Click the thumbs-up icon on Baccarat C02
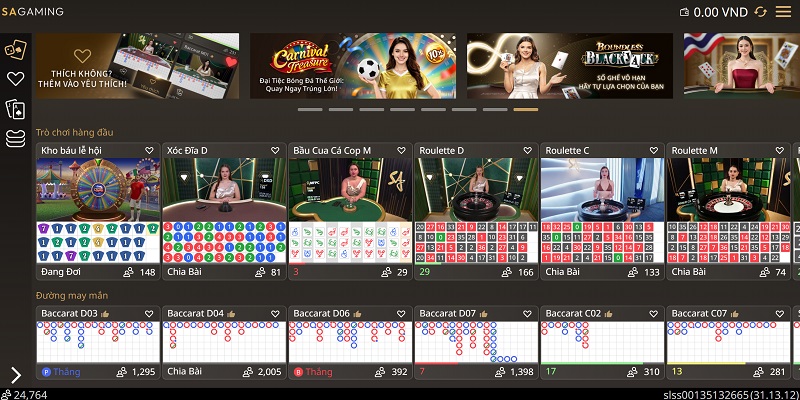 pyautogui.click(x=609, y=314)
